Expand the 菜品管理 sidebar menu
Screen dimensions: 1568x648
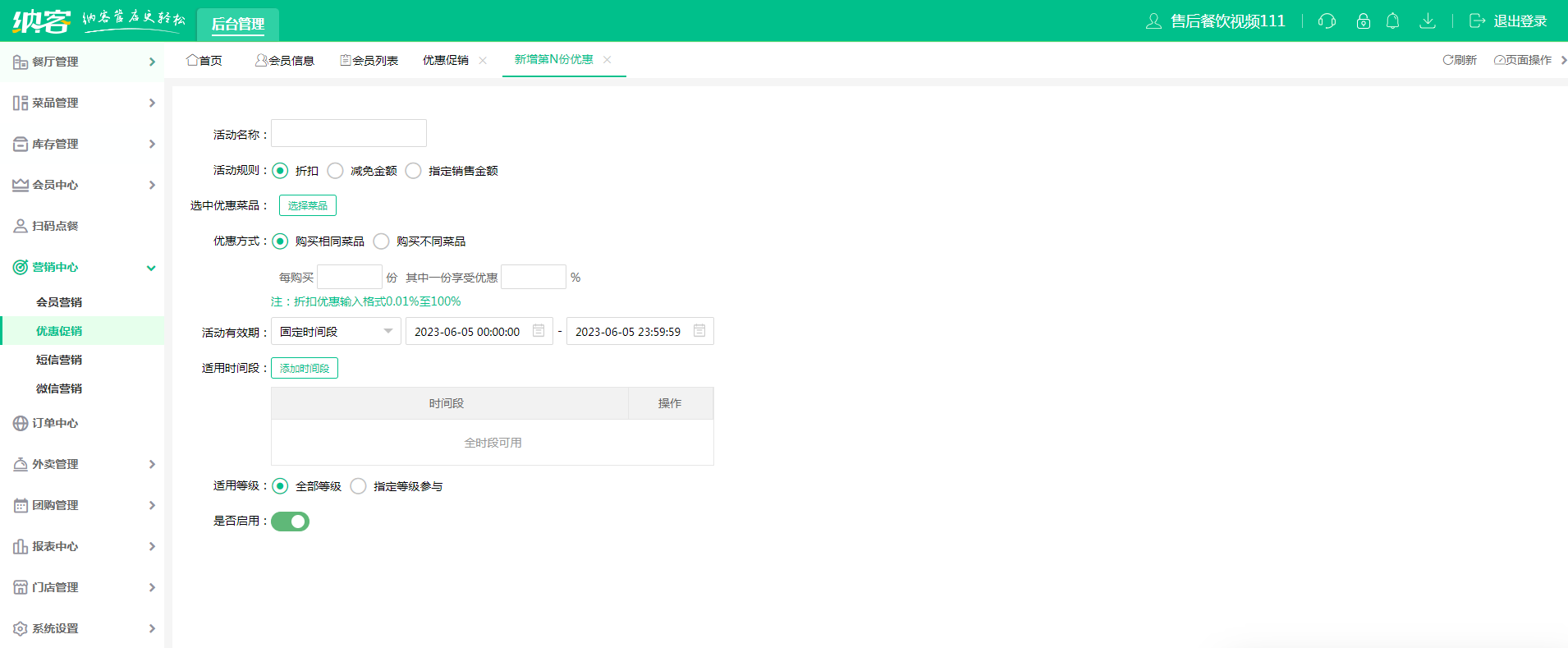[82, 103]
